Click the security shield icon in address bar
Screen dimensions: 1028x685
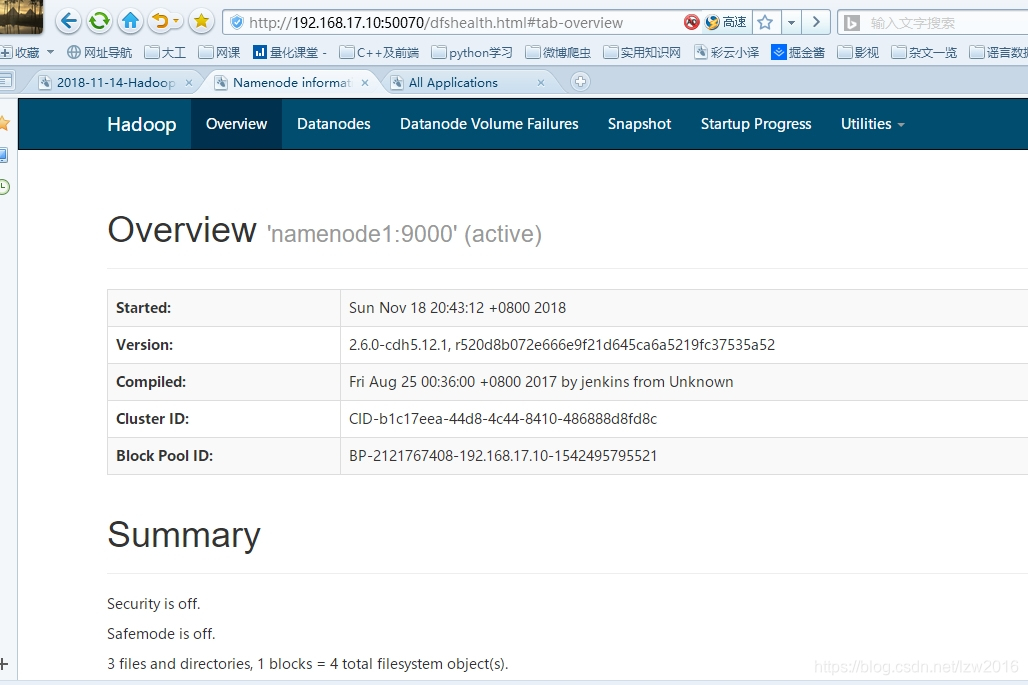[x=237, y=22]
